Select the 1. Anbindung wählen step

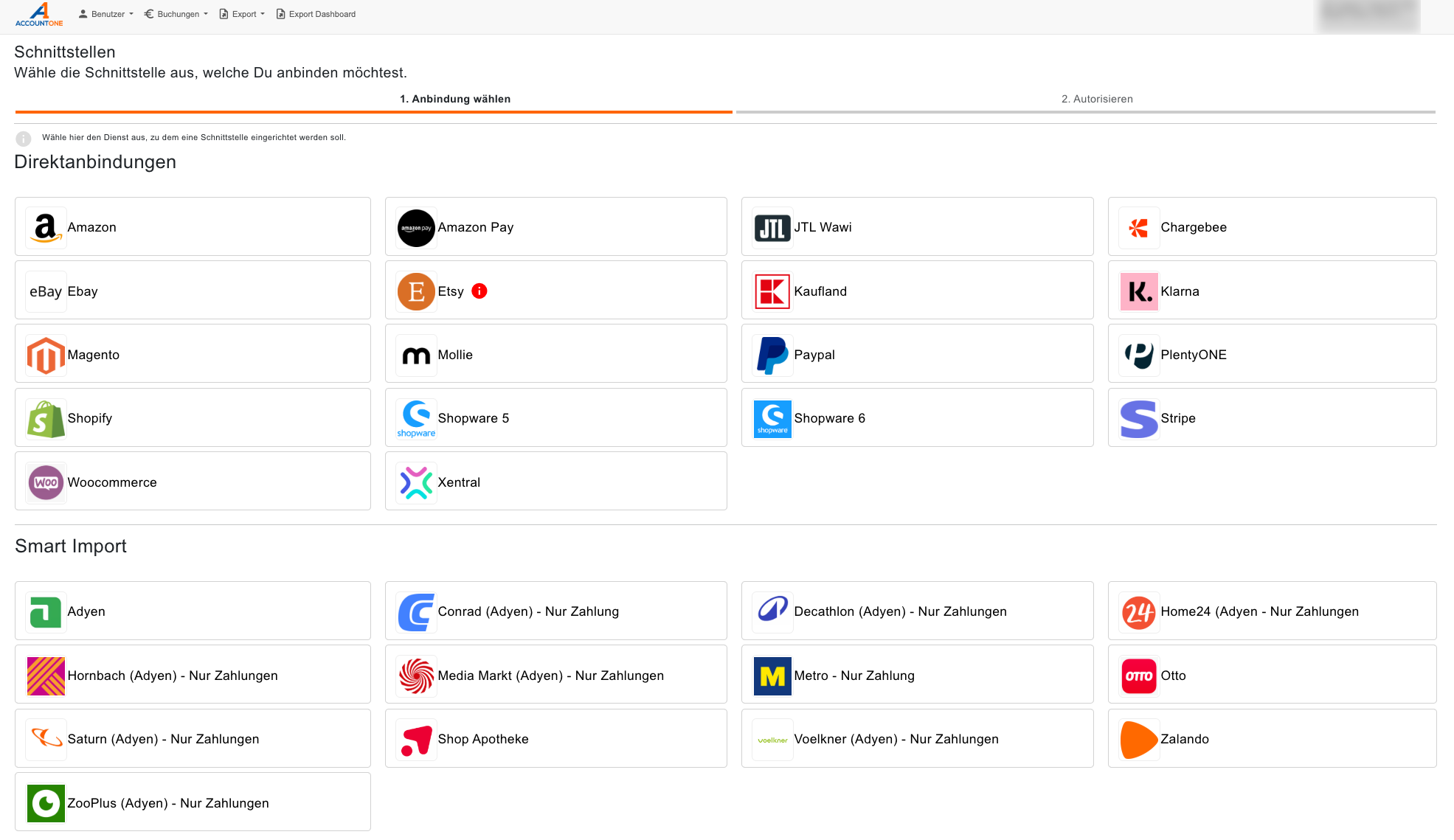454,99
